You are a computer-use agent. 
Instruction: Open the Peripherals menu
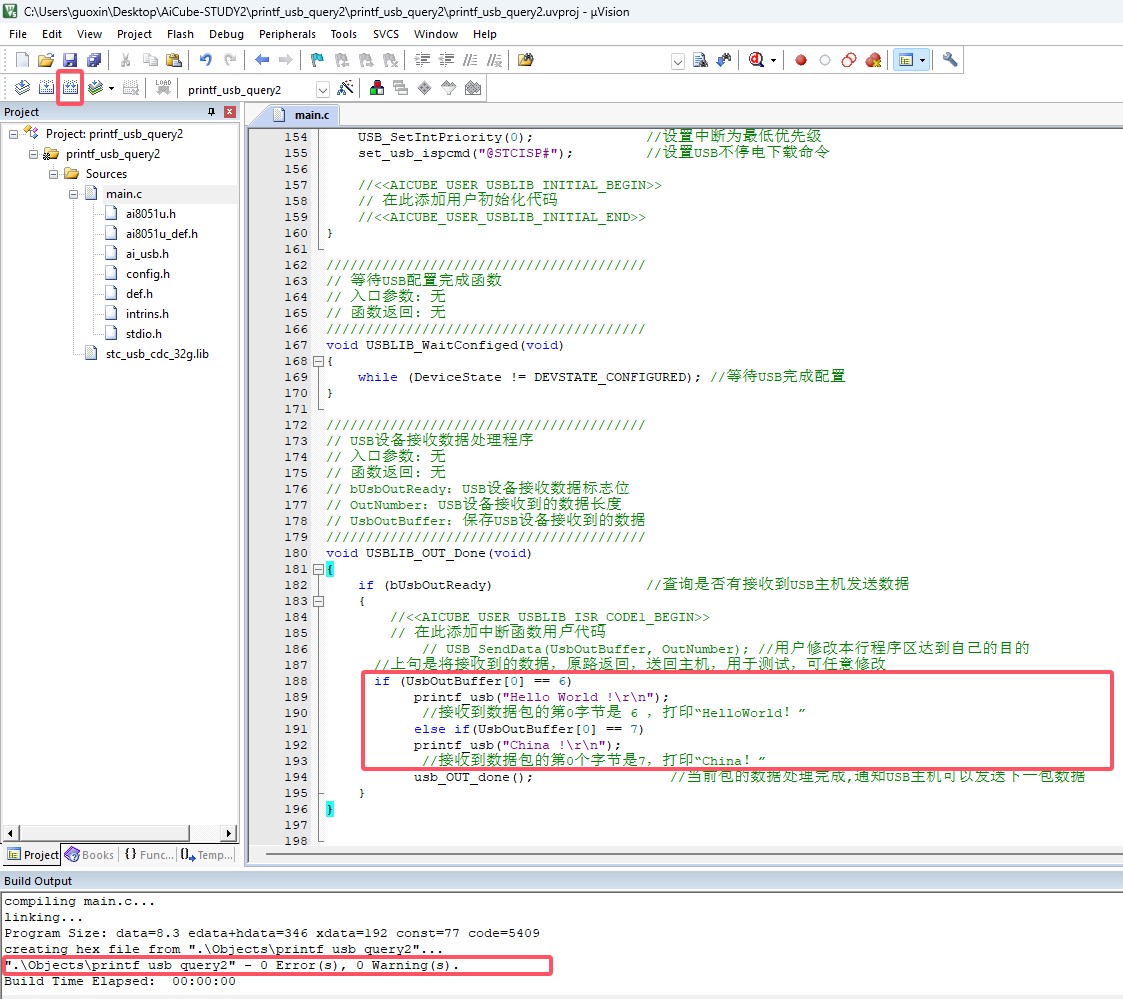pyautogui.click(x=287, y=34)
